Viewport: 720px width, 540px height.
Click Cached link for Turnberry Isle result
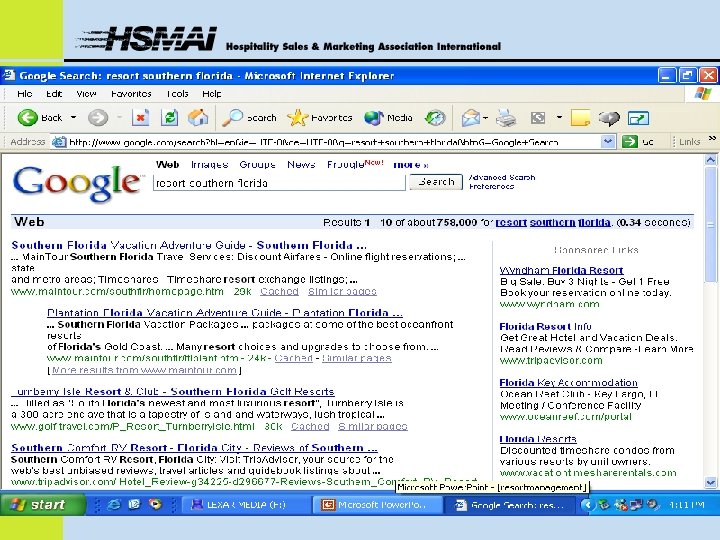(x=310, y=427)
